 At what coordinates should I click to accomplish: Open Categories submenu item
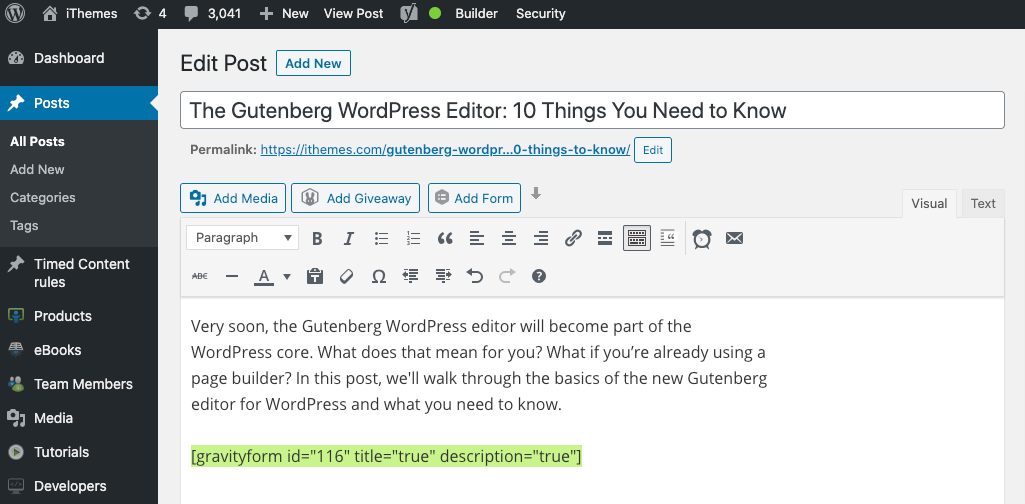click(42, 197)
